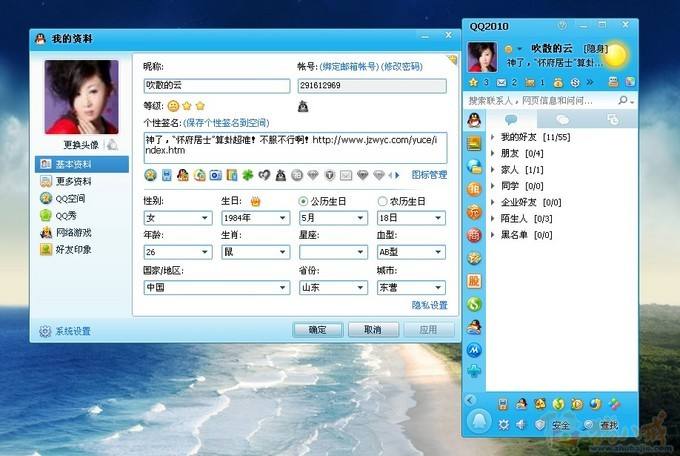The width and height of the screenshot is (680, 456).
Task: Click right arrow to show more profile icons
Action: pos(397,175)
